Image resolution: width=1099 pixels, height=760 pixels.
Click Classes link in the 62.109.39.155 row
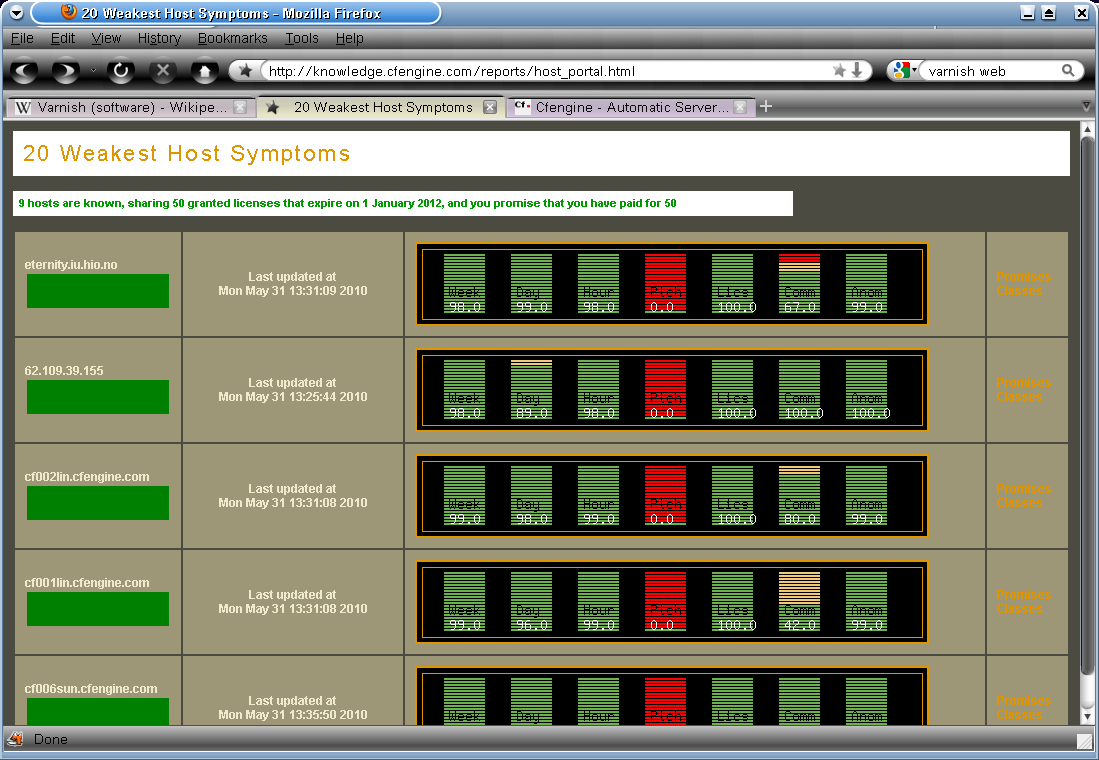(1019, 397)
